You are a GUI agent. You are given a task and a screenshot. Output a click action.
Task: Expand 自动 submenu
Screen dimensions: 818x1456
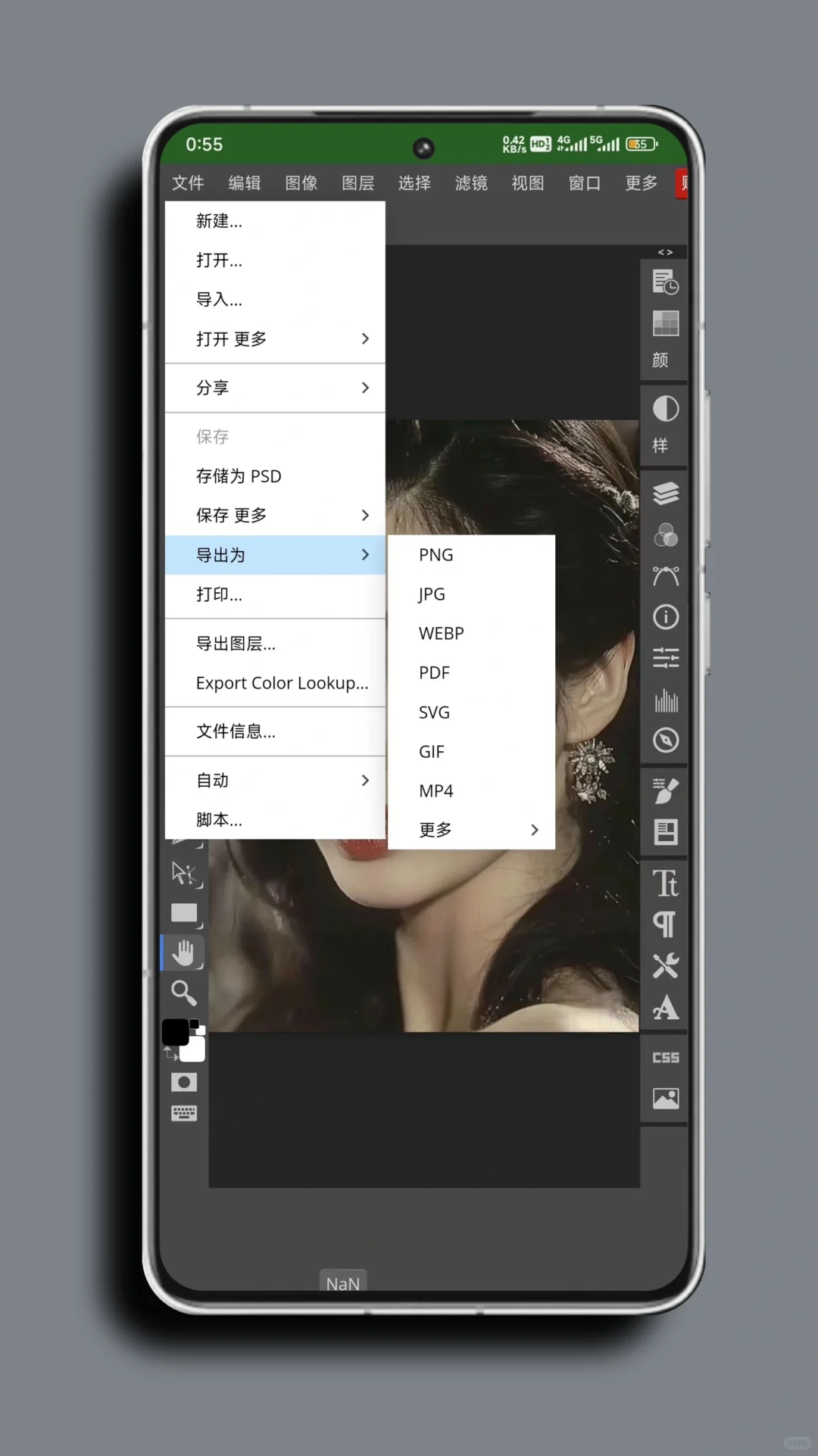[275, 780]
